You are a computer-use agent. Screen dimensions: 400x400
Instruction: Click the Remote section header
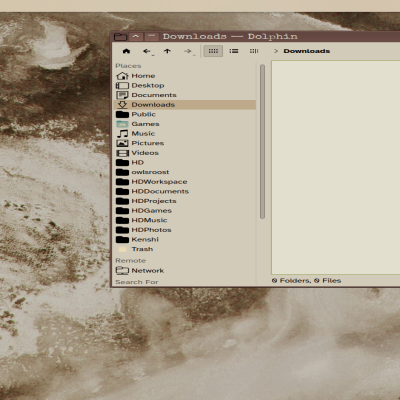131,261
